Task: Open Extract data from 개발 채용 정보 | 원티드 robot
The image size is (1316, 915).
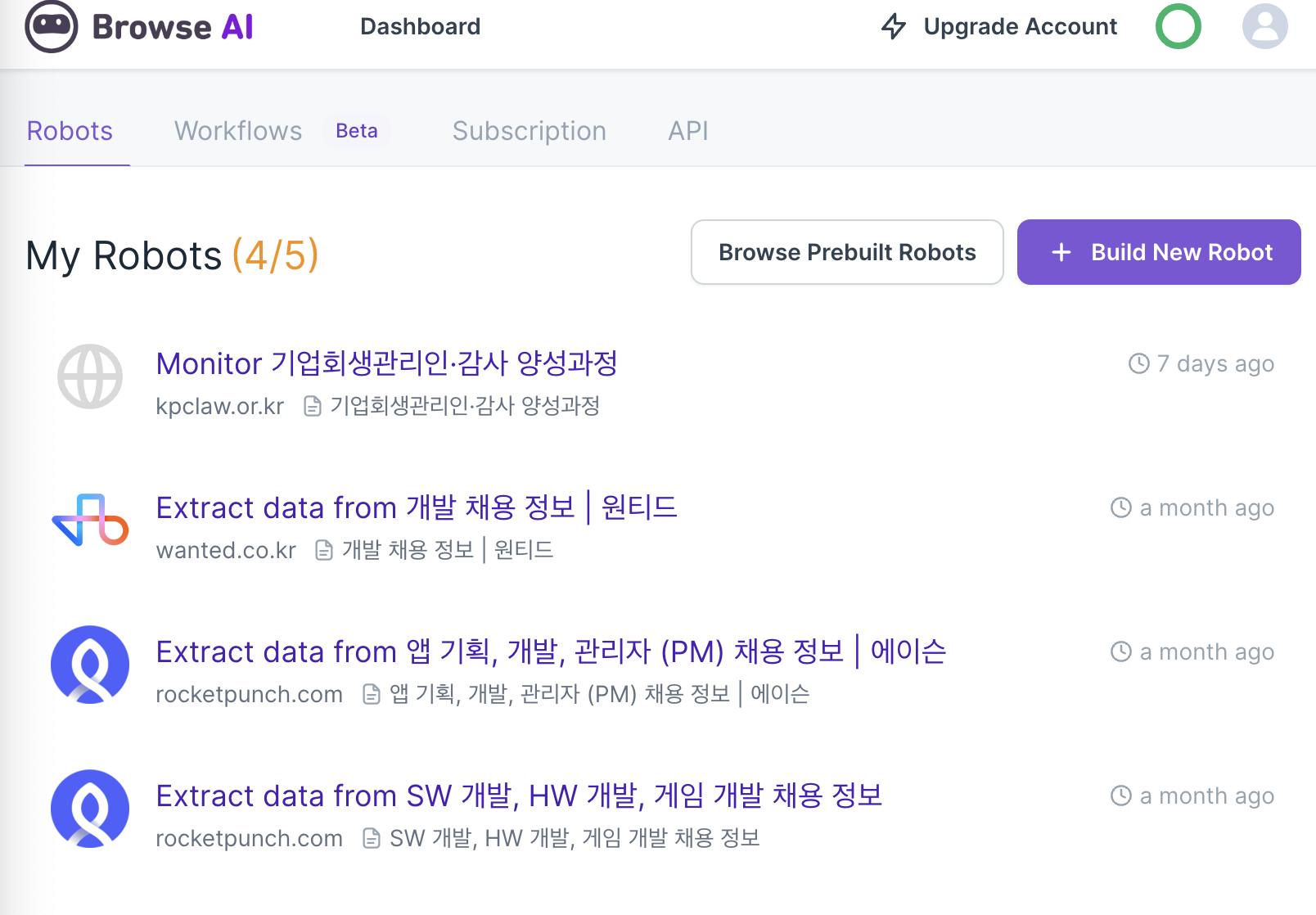Action: point(417,507)
